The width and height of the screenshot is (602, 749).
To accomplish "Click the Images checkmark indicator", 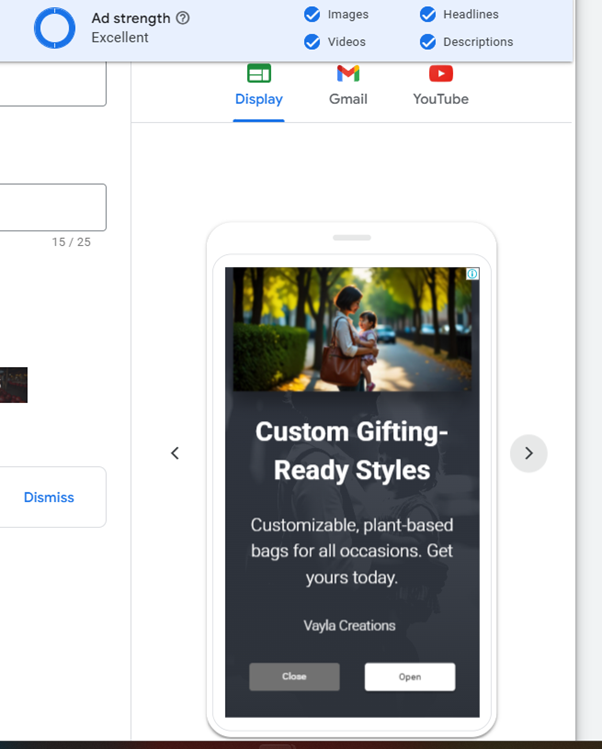I will tap(312, 14).
